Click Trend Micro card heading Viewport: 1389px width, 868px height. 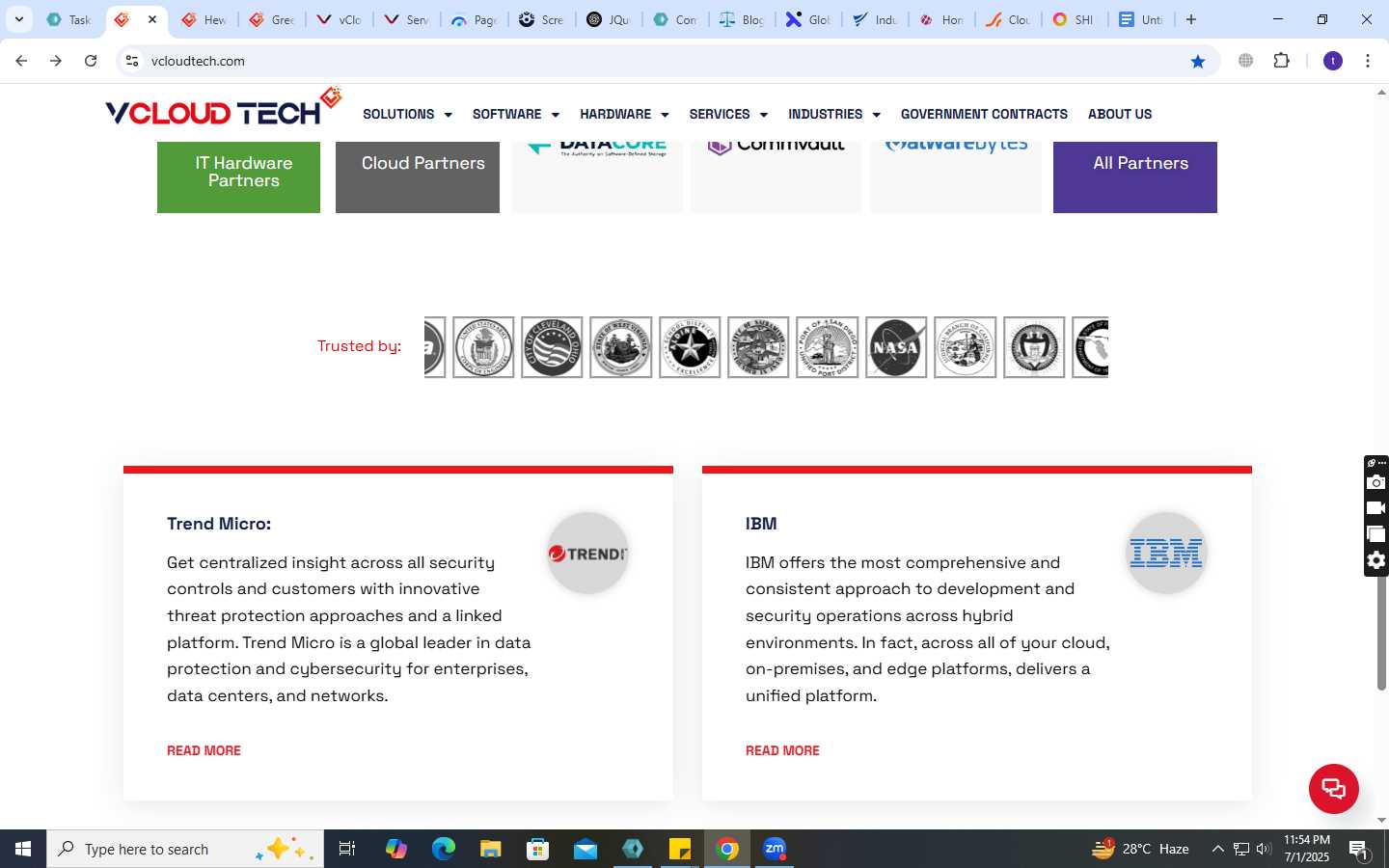point(219,524)
